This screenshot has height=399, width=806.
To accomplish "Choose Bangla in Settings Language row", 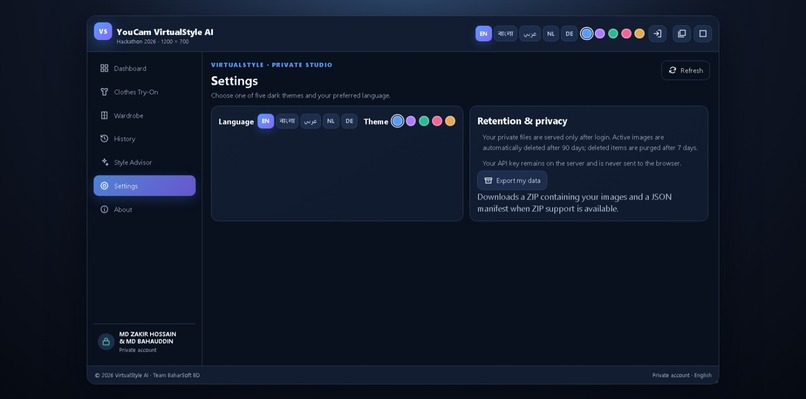I will pyautogui.click(x=287, y=121).
